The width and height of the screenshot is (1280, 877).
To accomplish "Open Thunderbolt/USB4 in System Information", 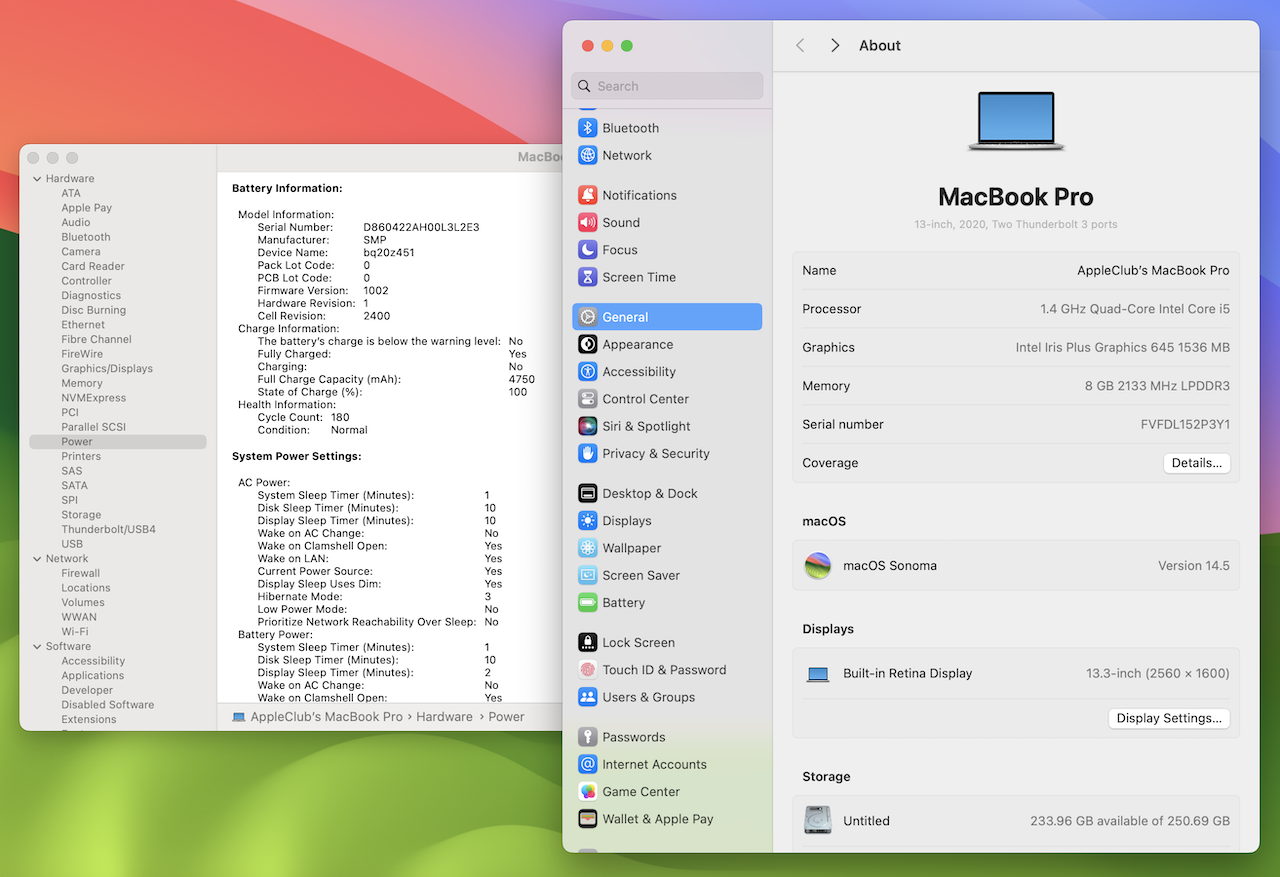I will click(x=109, y=529).
